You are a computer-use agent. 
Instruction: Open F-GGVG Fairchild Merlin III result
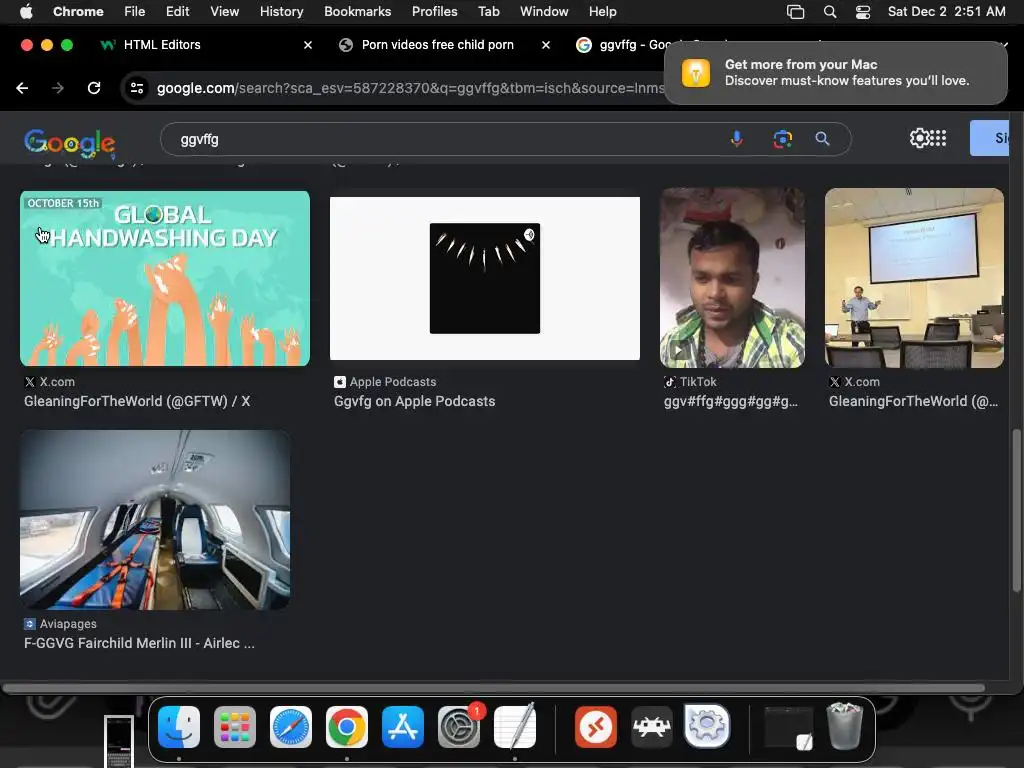139,643
